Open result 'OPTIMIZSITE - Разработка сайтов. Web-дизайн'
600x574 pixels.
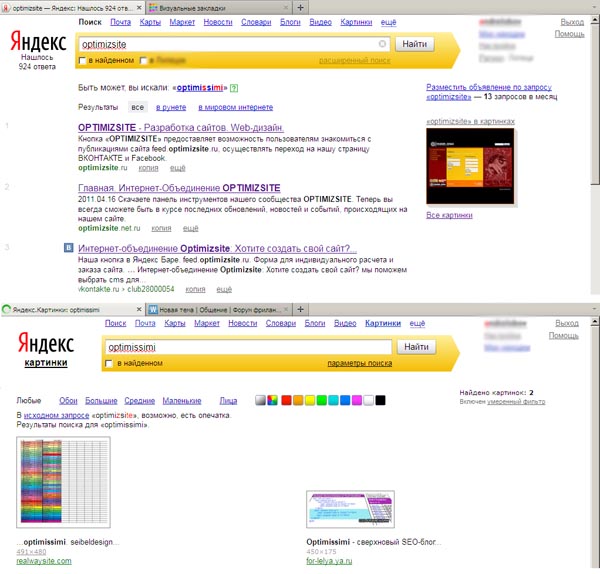181,127
